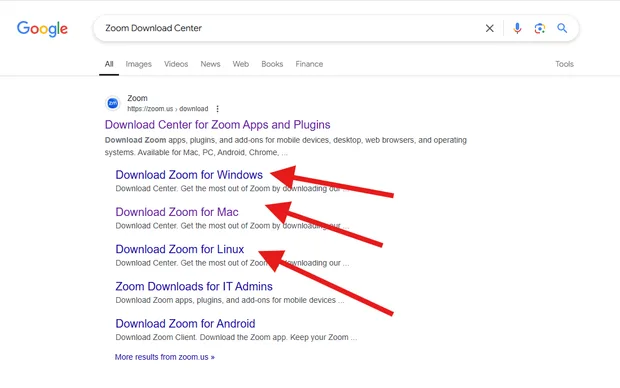Click the https://zoom.us › download URL text
The width and height of the screenshot is (620, 388).
(168, 109)
